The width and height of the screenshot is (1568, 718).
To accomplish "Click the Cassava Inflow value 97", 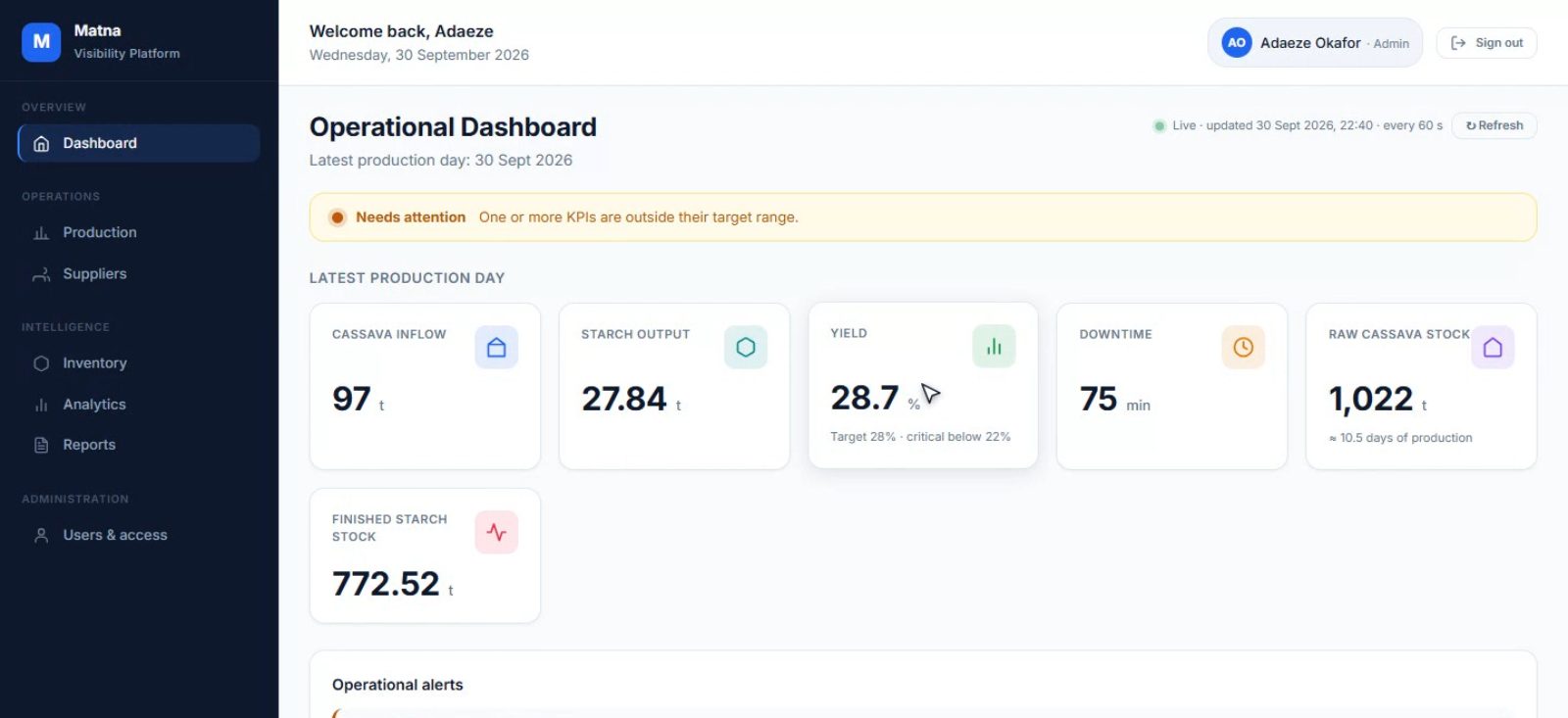I will 352,399.
